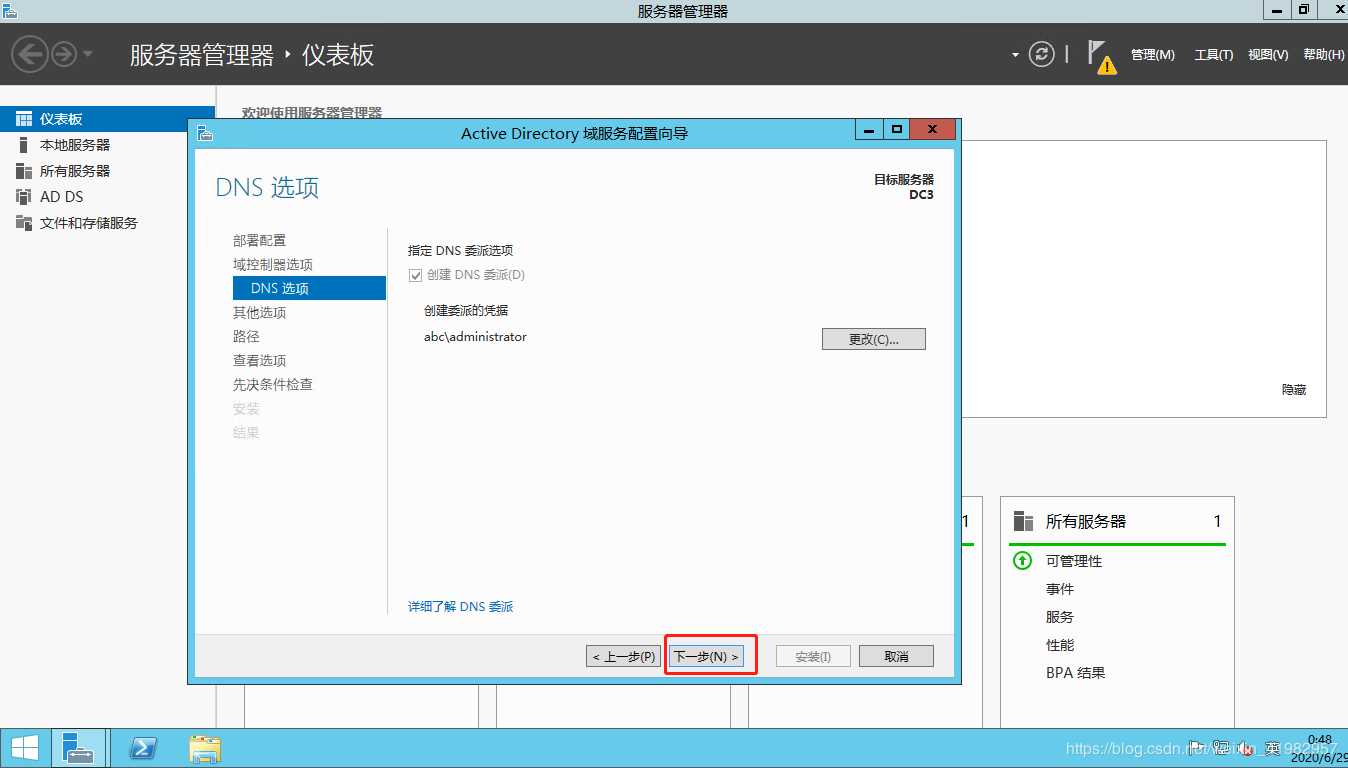
Task: Open 可管理性 in 所有服务器 tile
Action: pos(1074,561)
